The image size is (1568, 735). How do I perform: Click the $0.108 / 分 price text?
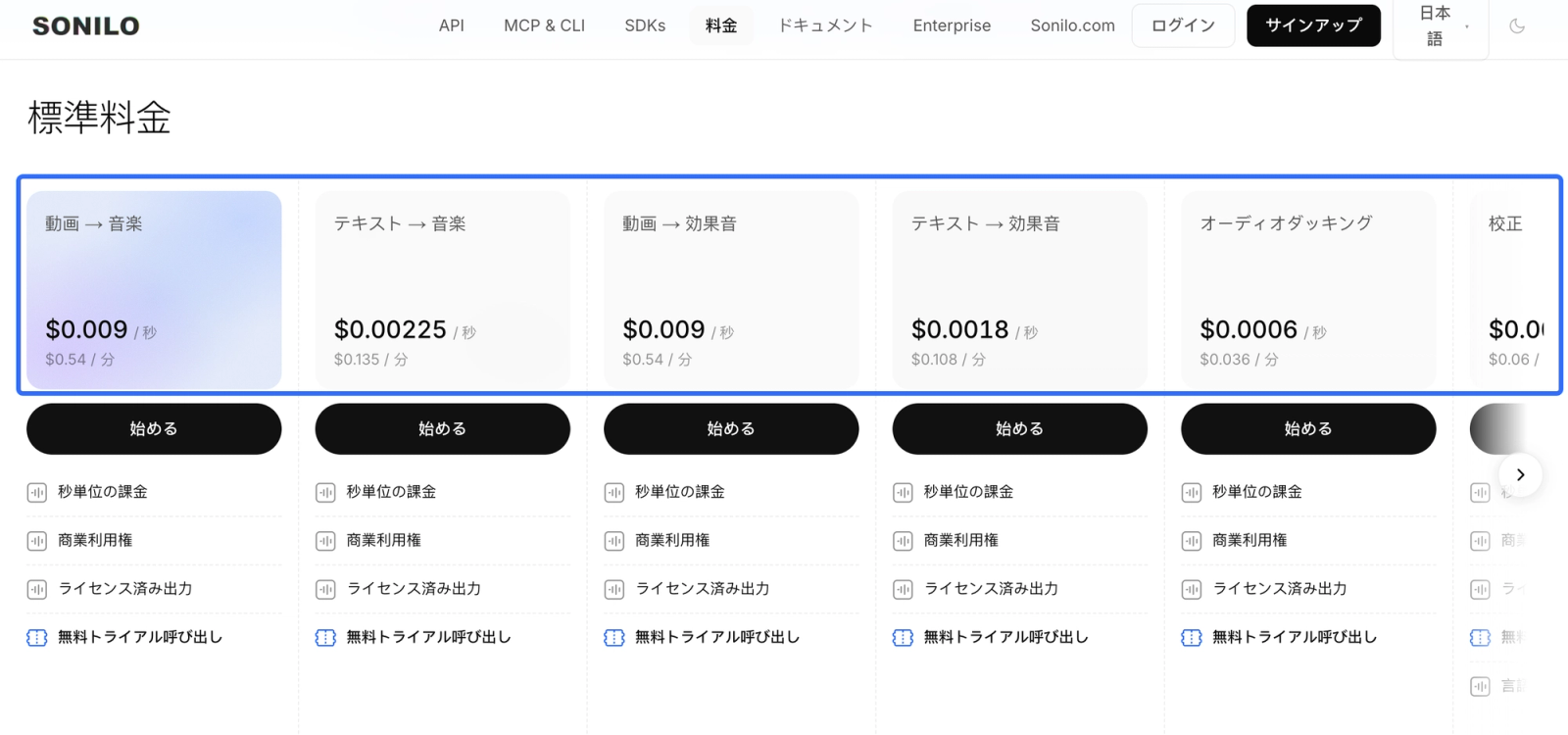(949, 360)
